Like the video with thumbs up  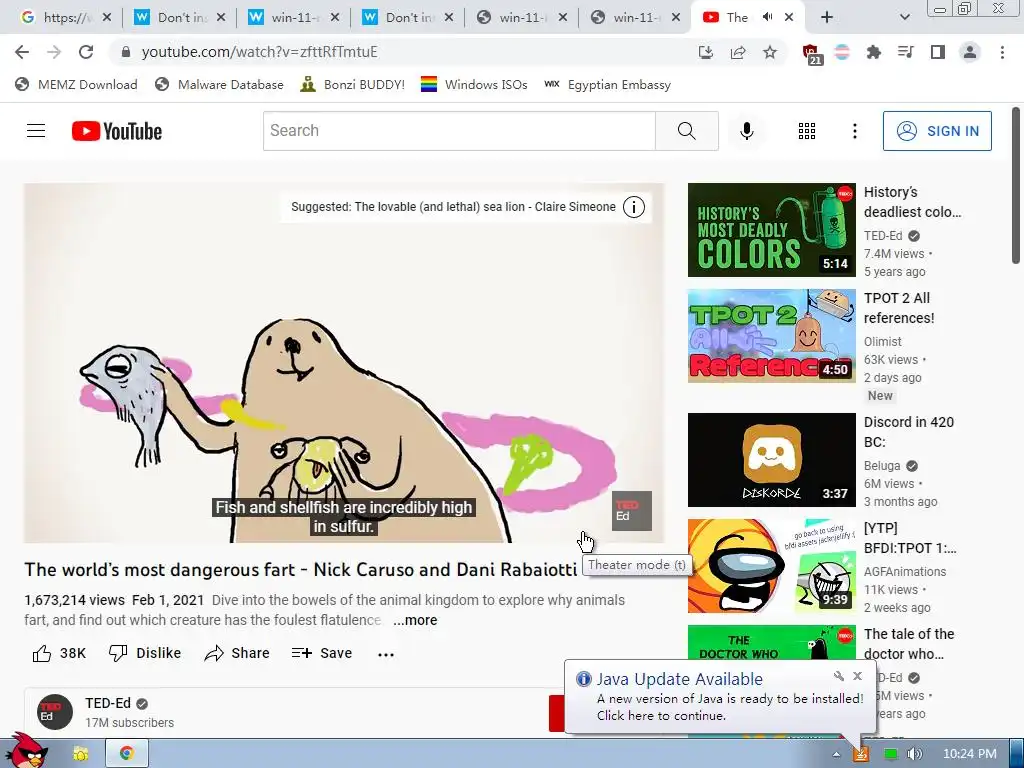[59, 653]
